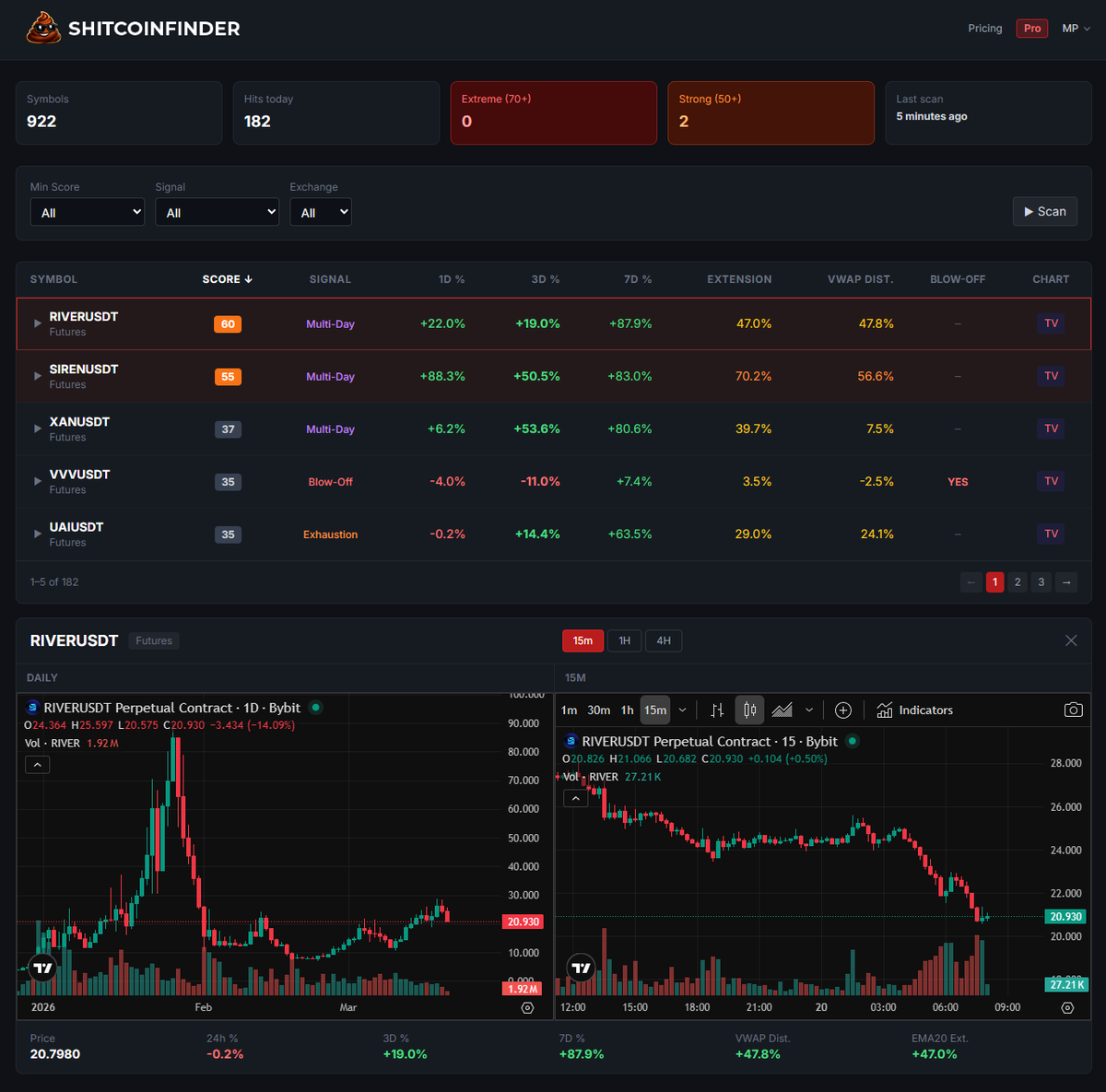
Task: Collapse the 15-minute chart legend chevron
Action: tap(575, 798)
